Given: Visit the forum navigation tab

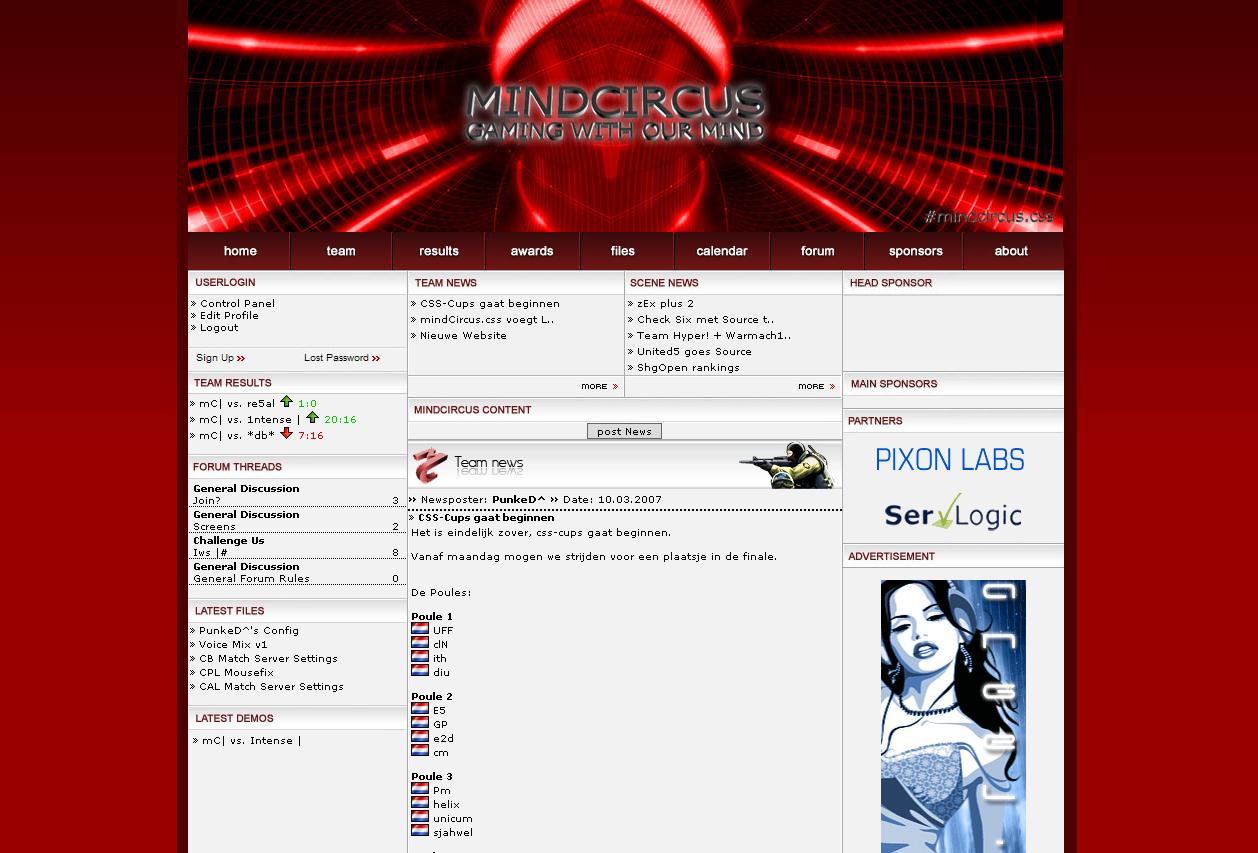Looking at the screenshot, I should pos(817,251).
